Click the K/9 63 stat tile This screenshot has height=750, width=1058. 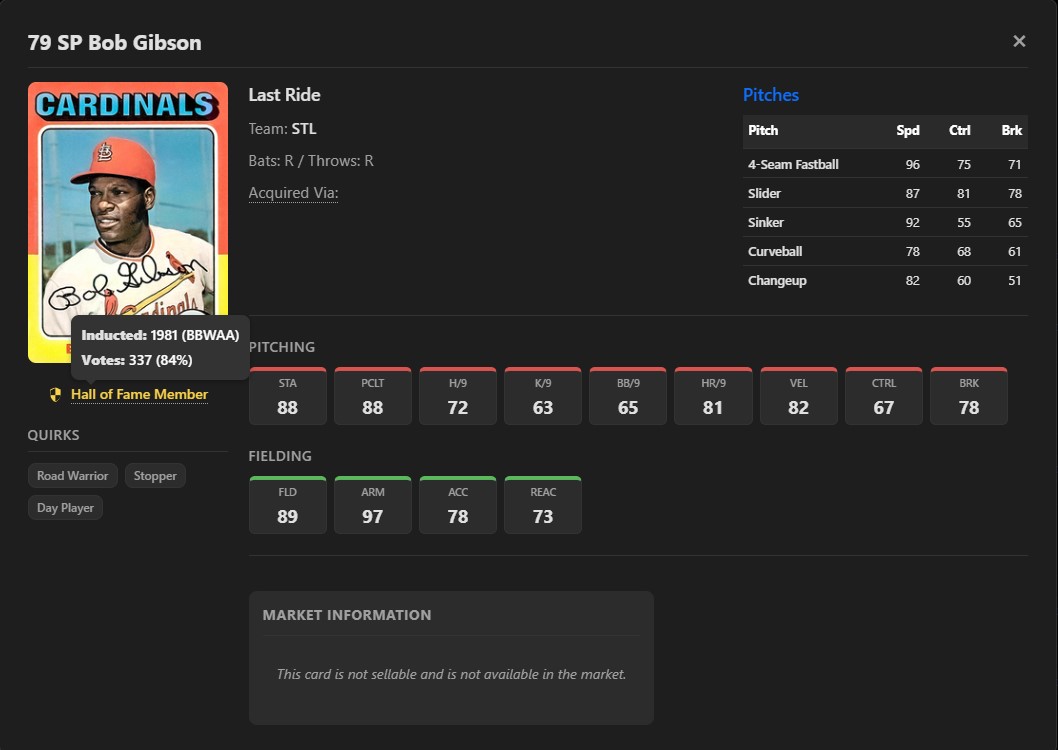click(542, 396)
